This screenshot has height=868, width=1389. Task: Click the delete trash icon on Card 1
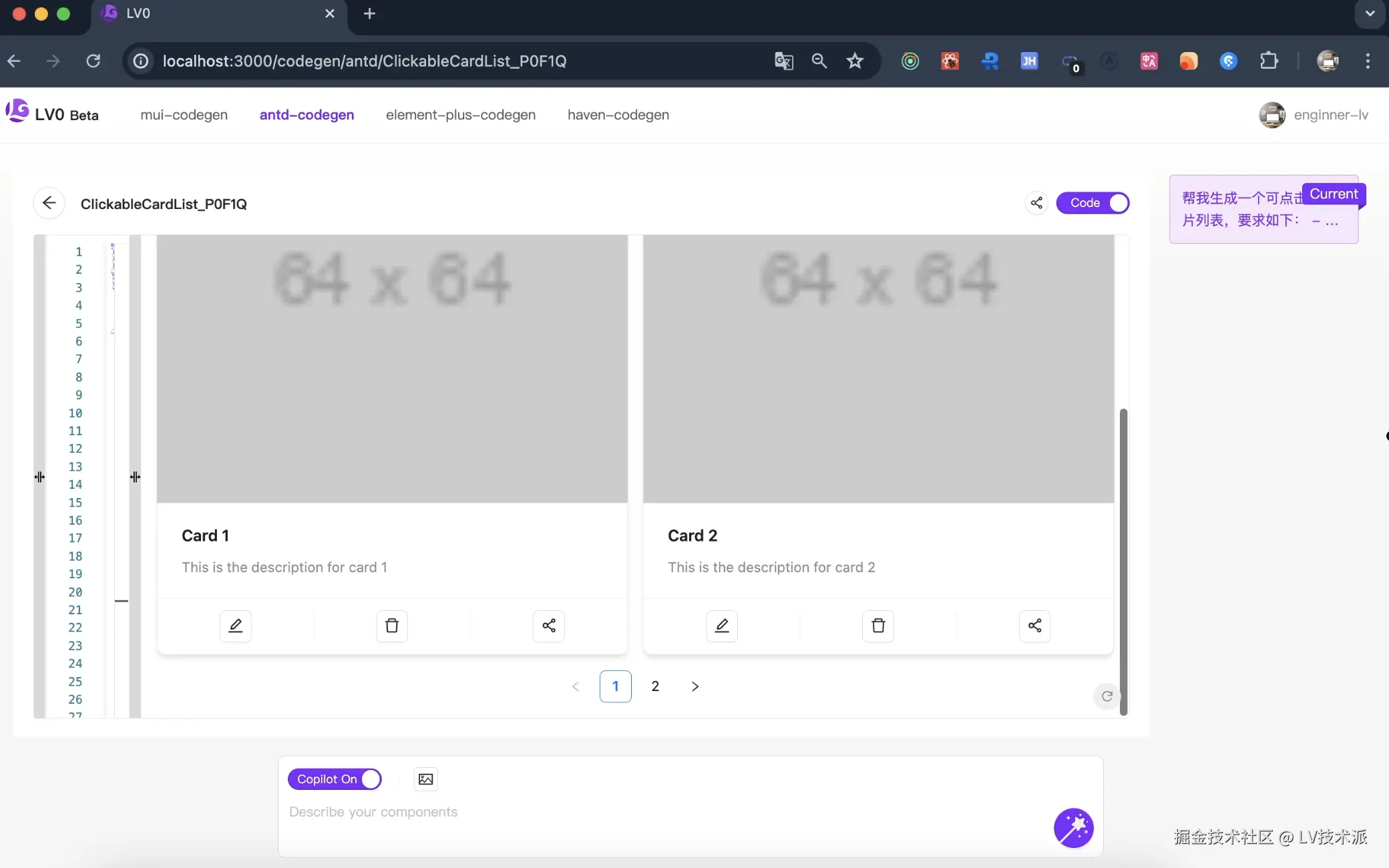392,626
